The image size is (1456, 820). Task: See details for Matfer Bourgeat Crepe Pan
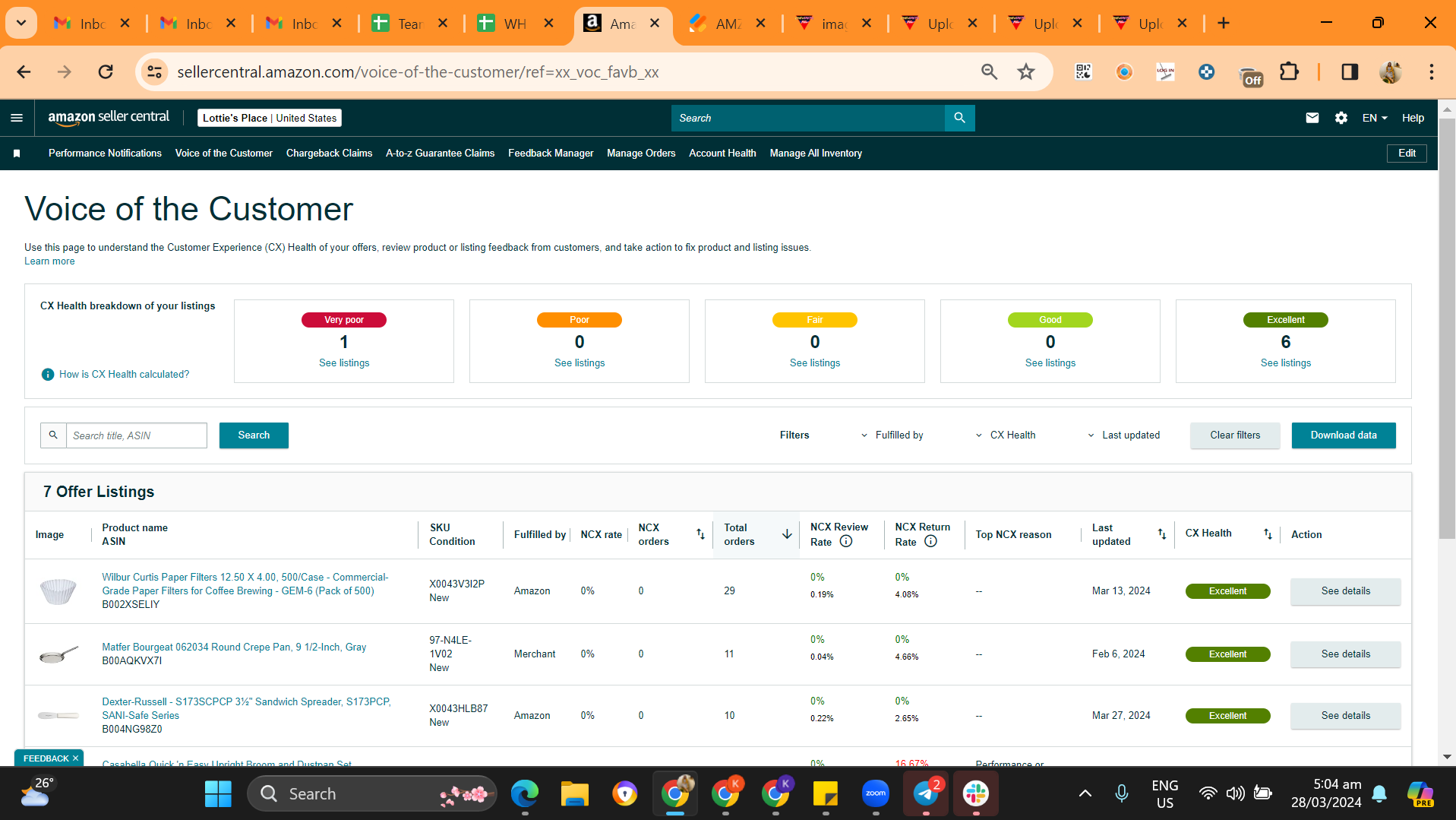coord(1345,654)
